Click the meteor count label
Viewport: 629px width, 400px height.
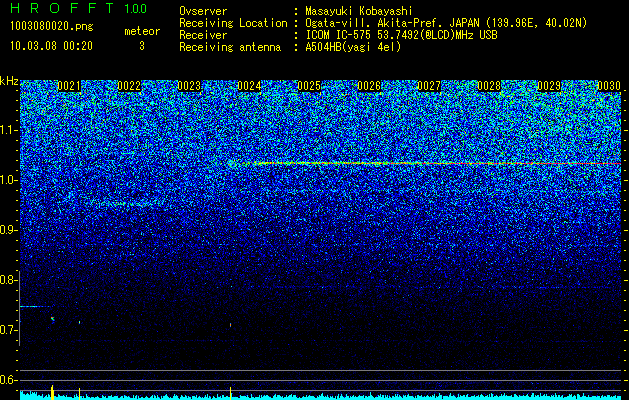click(x=142, y=31)
